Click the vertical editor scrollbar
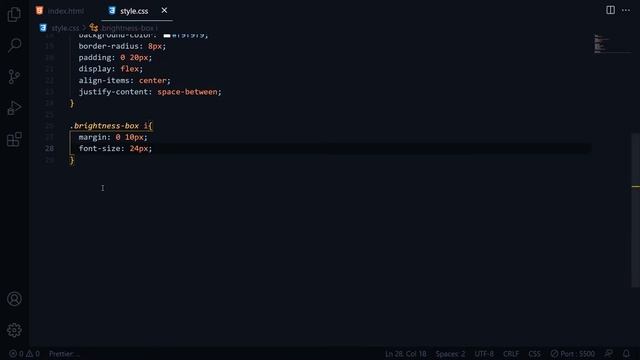This screenshot has width=640, height=360. click(x=636, y=210)
